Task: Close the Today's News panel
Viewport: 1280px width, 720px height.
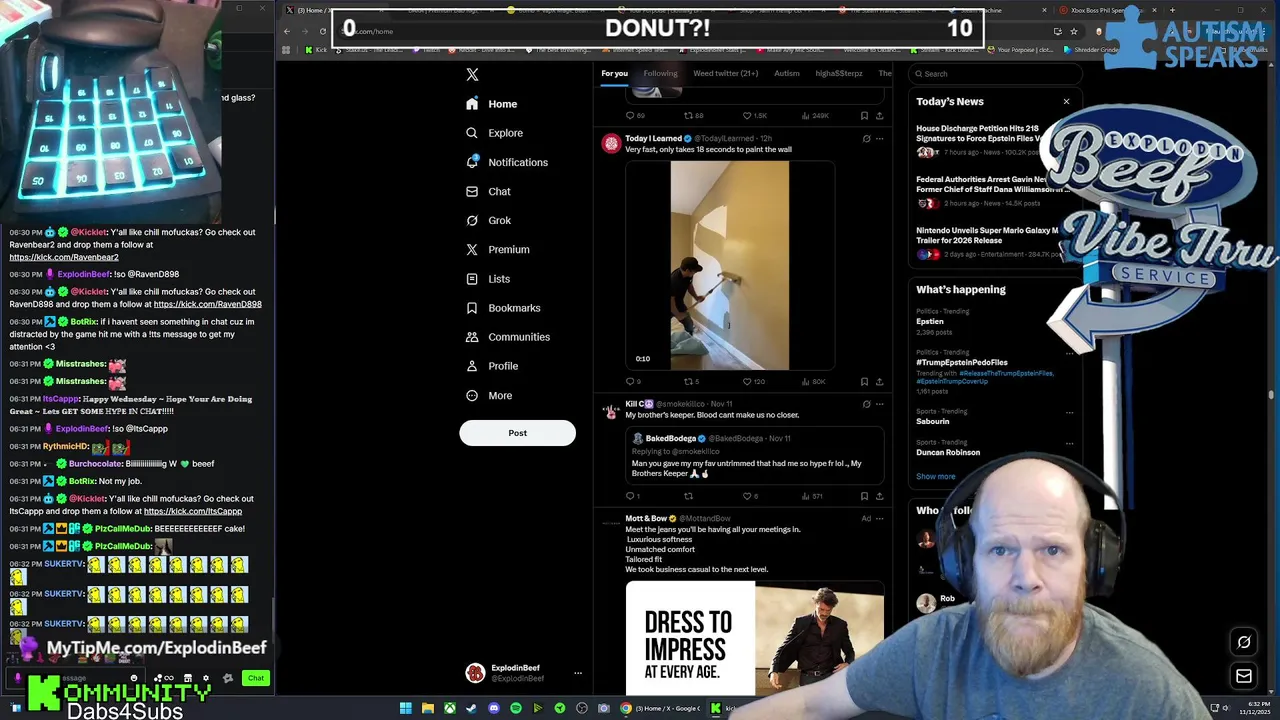Action: click(1066, 101)
